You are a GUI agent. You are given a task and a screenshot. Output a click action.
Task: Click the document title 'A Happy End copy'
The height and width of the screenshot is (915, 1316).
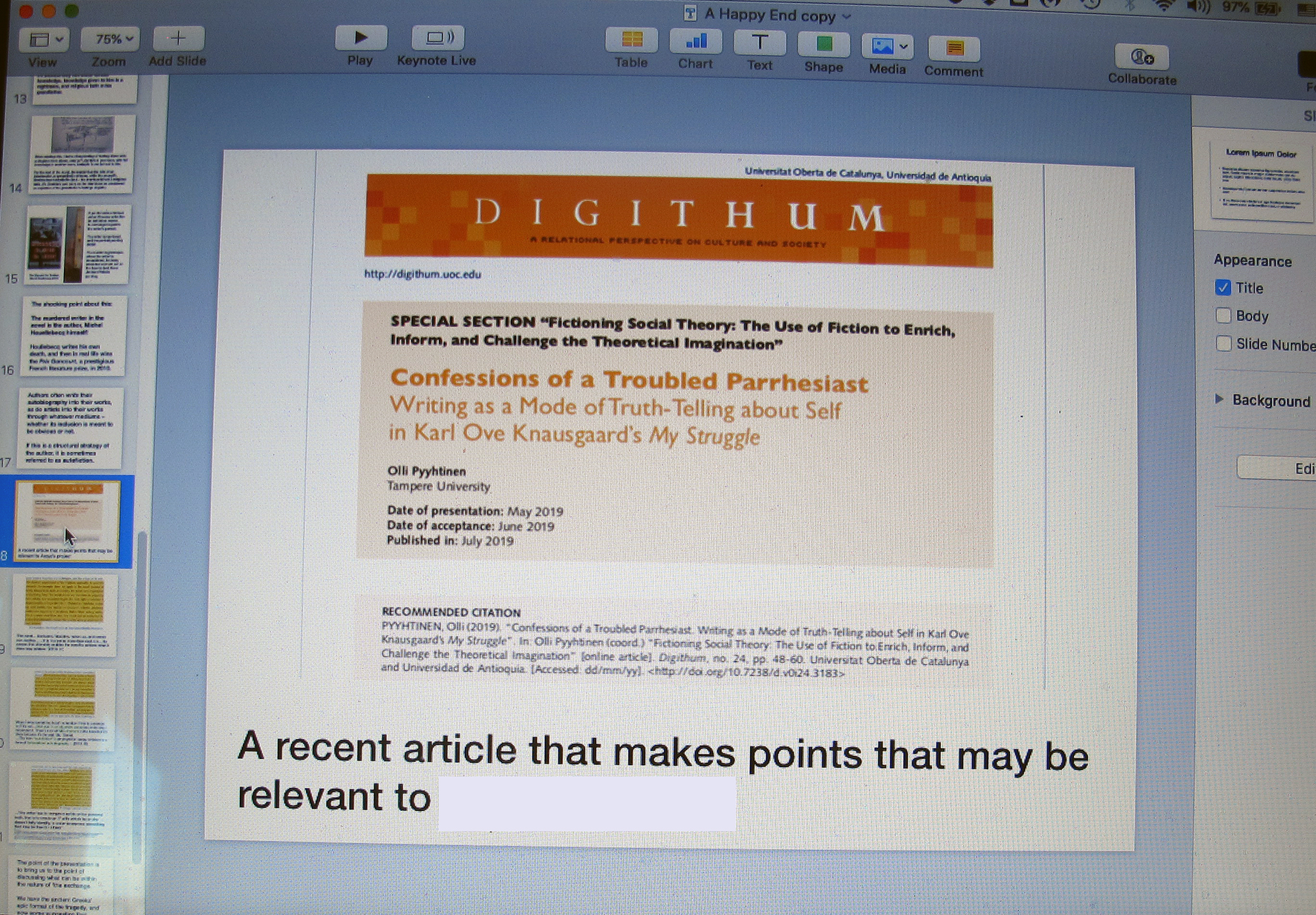[769, 15]
